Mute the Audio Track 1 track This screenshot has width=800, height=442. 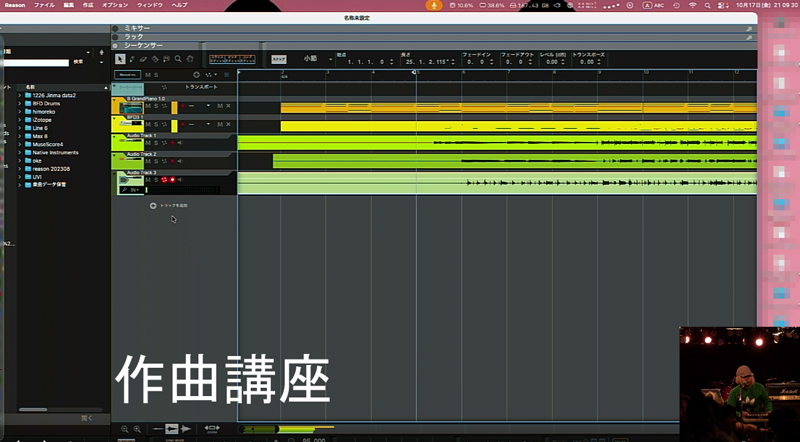(146, 143)
